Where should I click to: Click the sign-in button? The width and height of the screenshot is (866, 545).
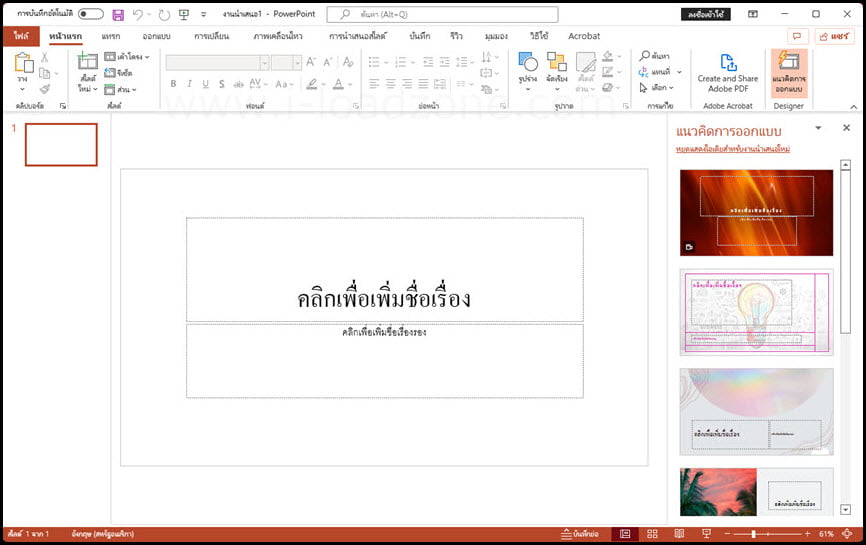[705, 14]
